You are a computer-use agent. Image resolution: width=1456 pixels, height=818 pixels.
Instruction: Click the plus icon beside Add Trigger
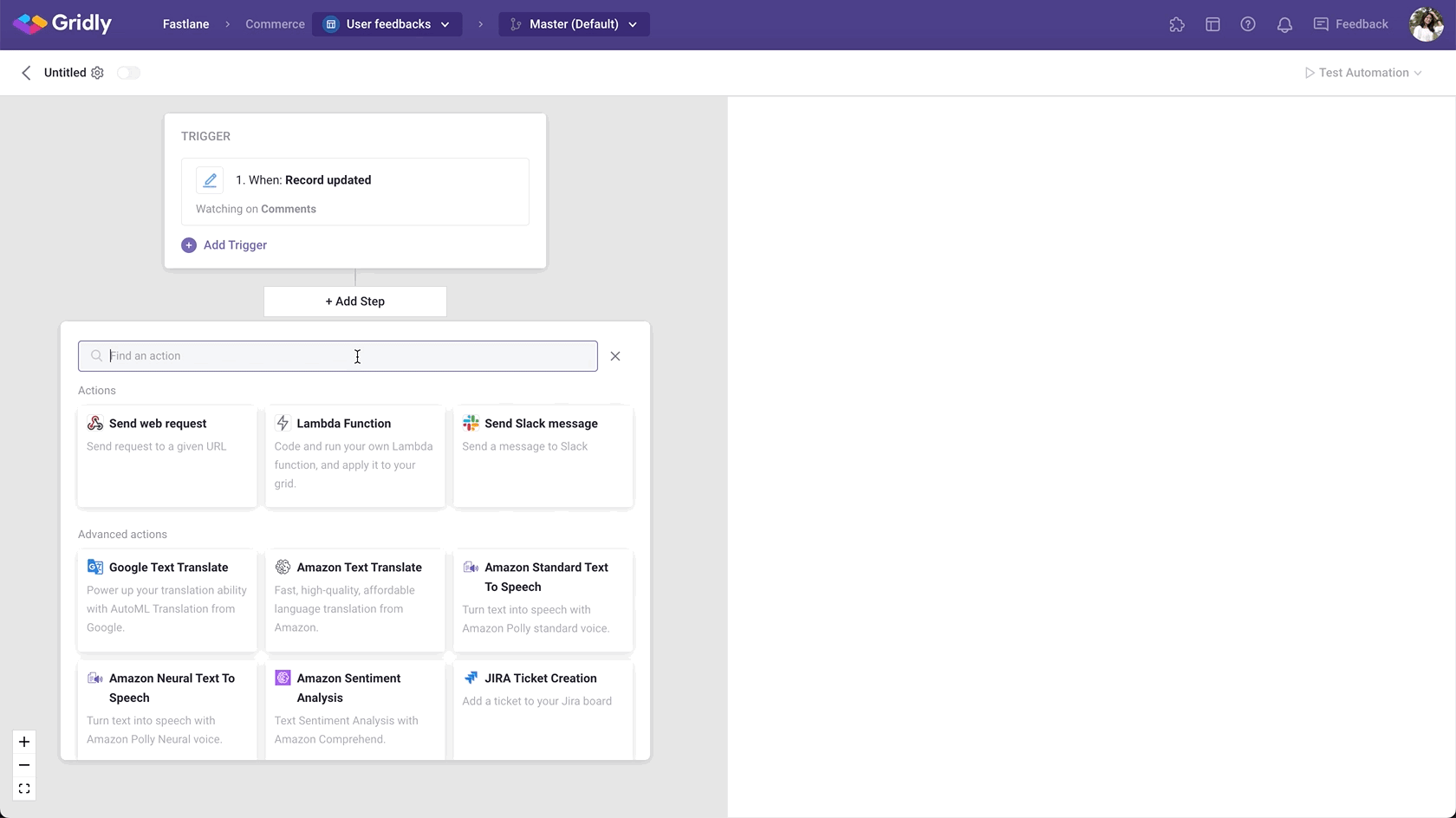click(189, 245)
